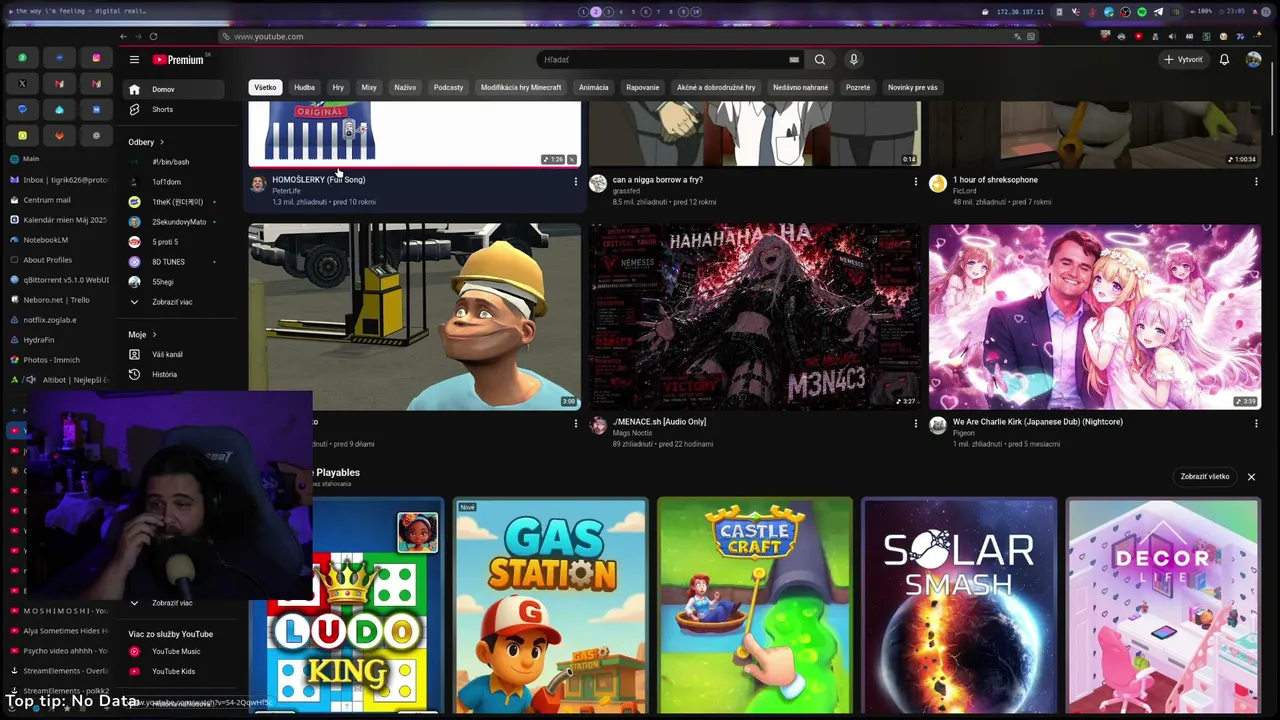Select the Všetko filter chip

[x=265, y=87]
